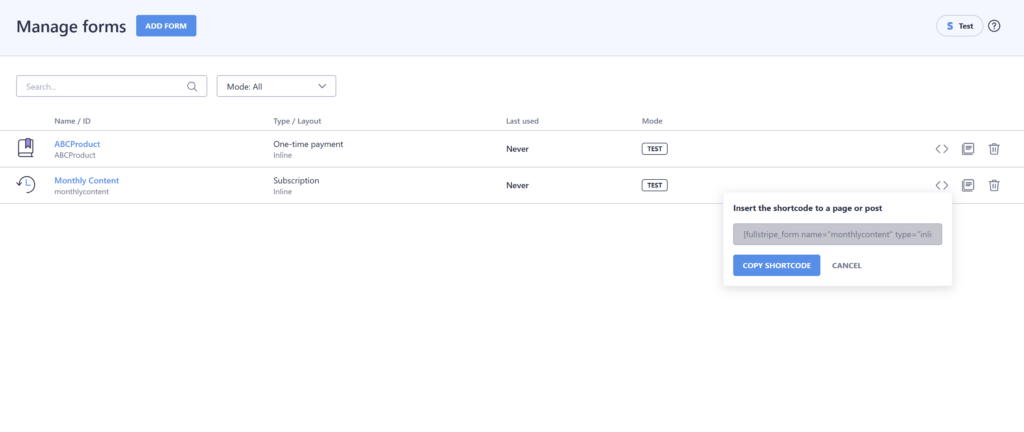The height and width of the screenshot is (432, 1024).
Task: Select the fullstripe_form shortcode text field
Action: click(837, 235)
